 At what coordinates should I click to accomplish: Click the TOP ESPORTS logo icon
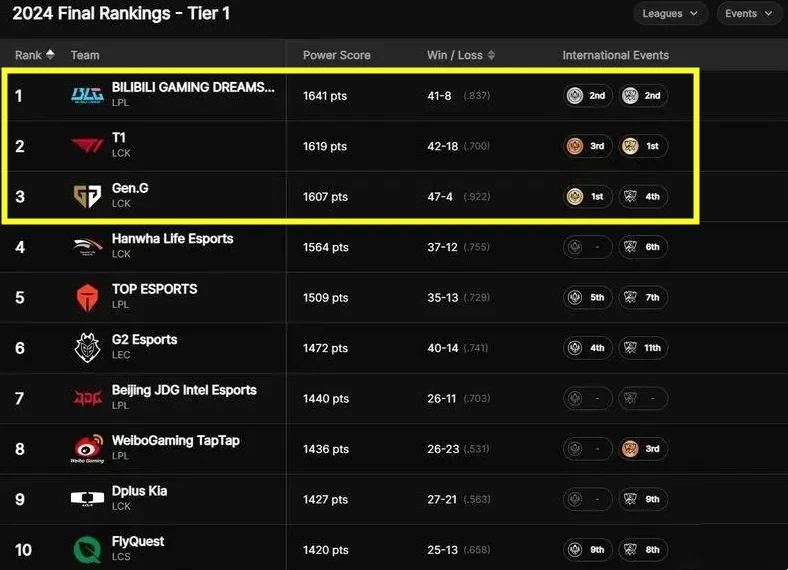coord(87,297)
